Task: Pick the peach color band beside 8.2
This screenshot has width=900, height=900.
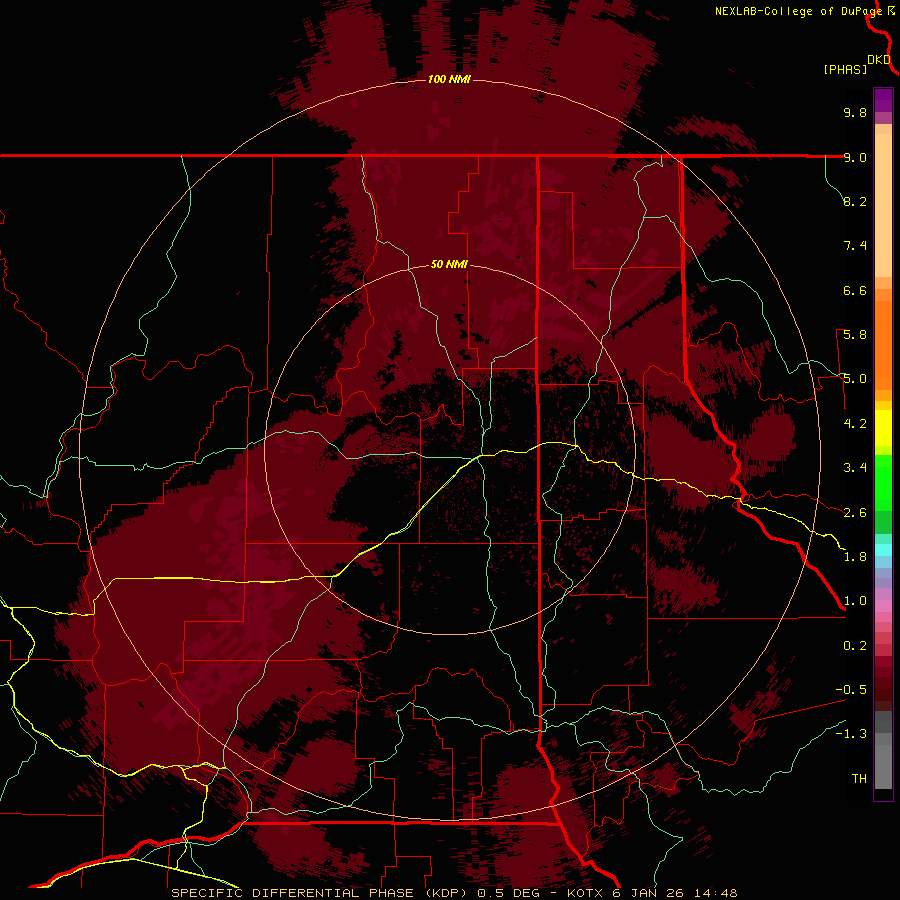Action: pos(883,205)
